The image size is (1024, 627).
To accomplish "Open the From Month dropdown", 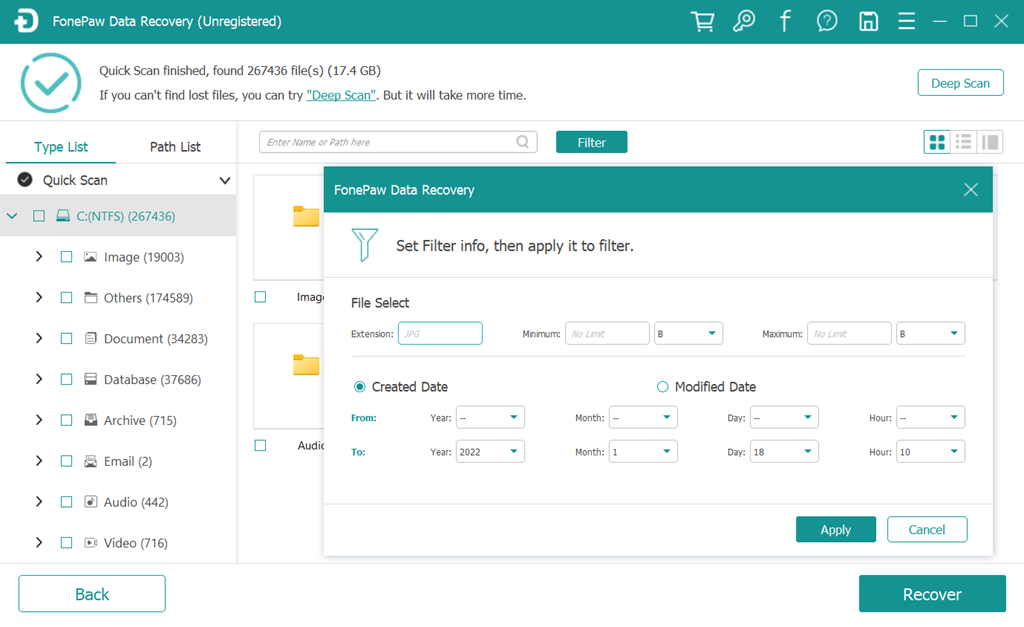I will pos(643,417).
